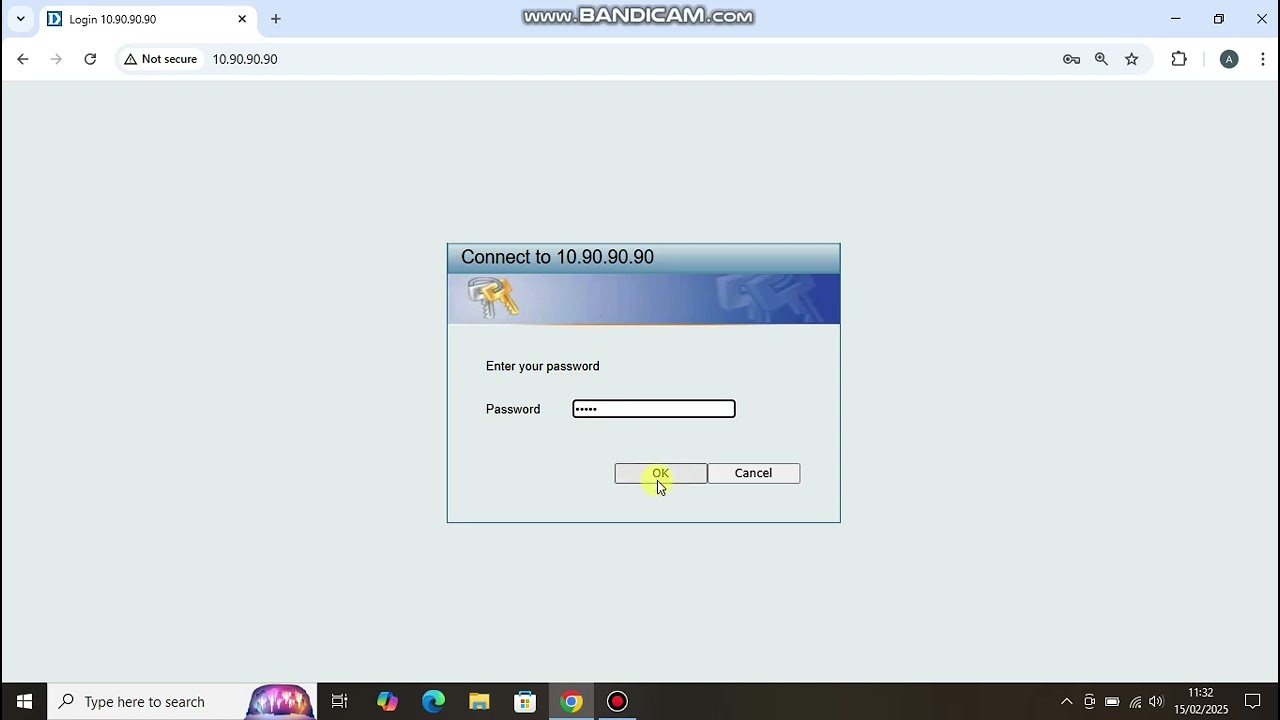Close the Login 10.90.90.90 tab
The width and height of the screenshot is (1280, 720).
(x=242, y=19)
